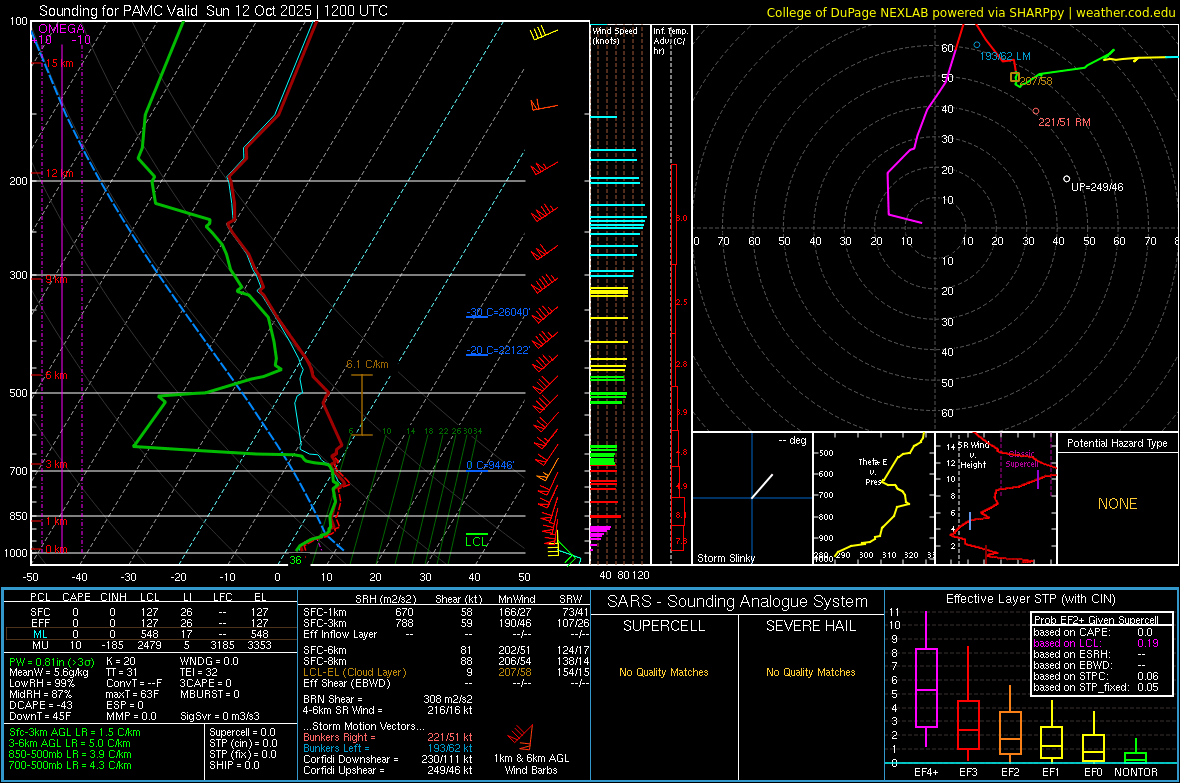Click the SUPERCELL analogue column header
The image size is (1180, 783).
point(664,626)
